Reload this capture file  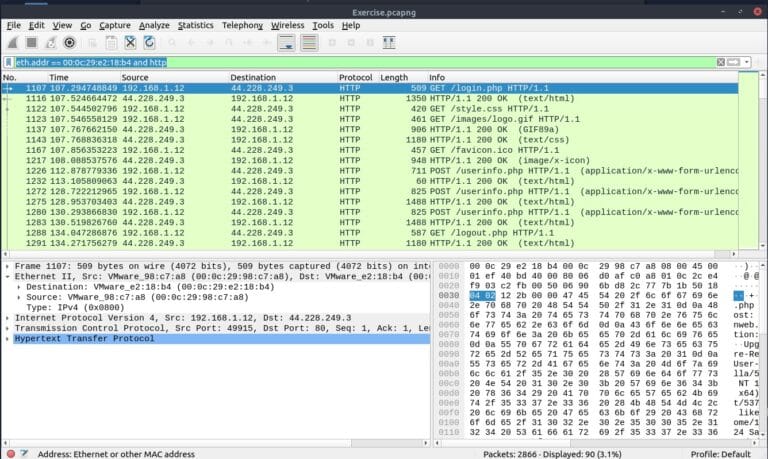coord(149,43)
